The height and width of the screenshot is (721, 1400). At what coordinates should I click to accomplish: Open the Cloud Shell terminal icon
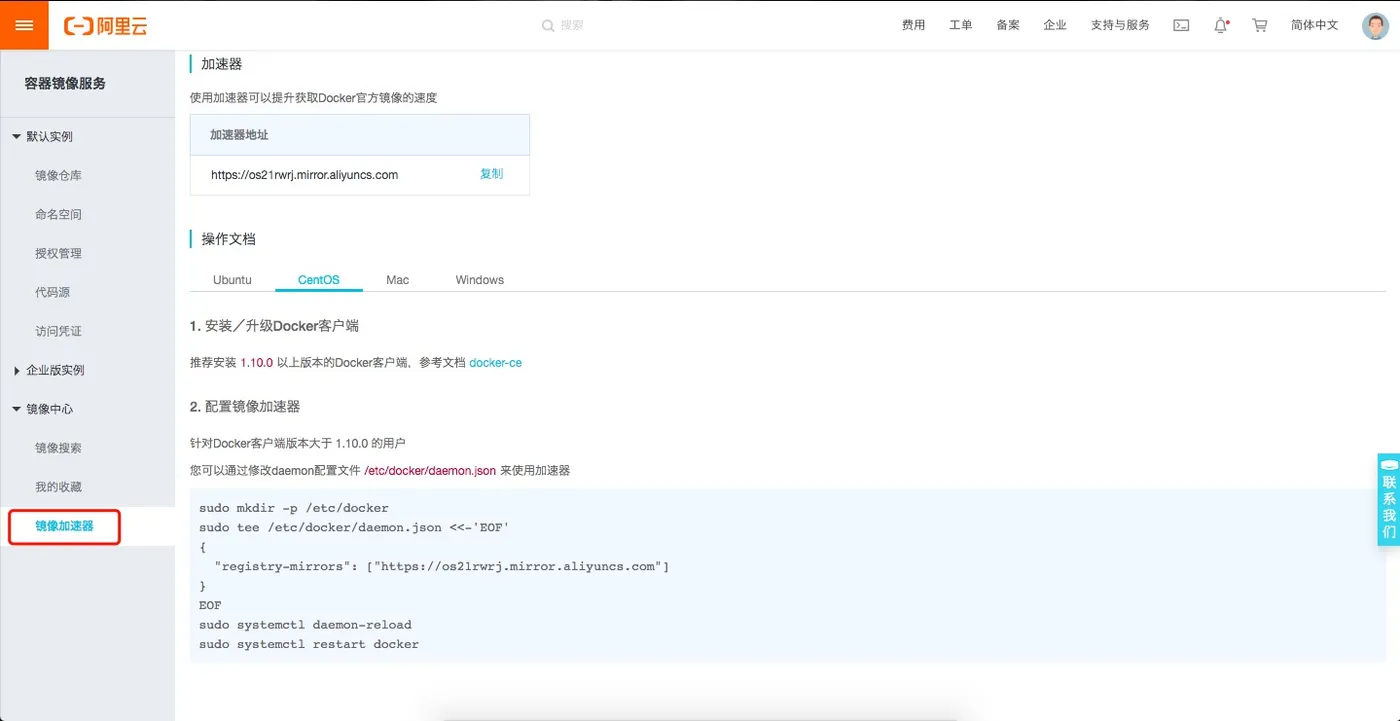(x=1181, y=26)
